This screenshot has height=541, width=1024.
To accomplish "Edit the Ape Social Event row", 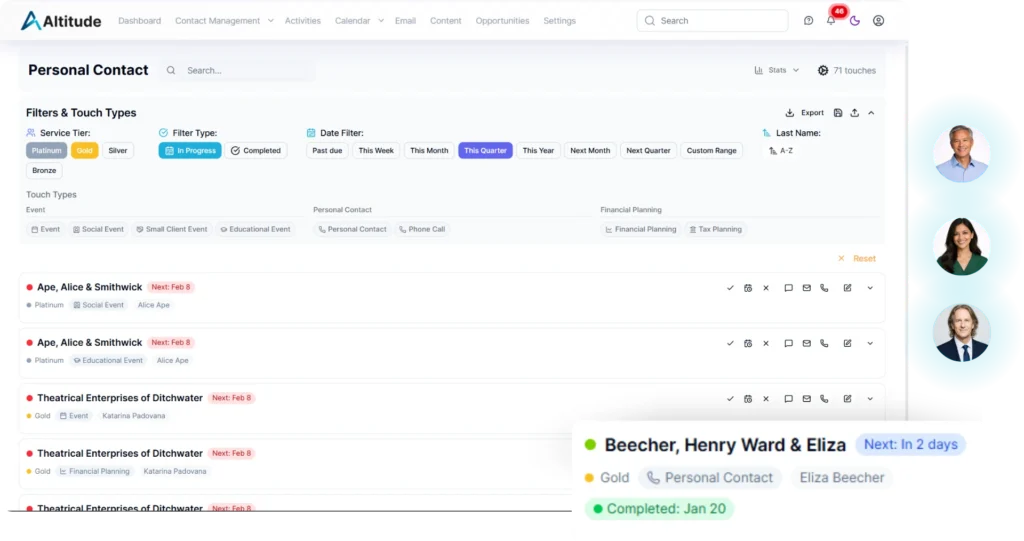I will (x=847, y=288).
